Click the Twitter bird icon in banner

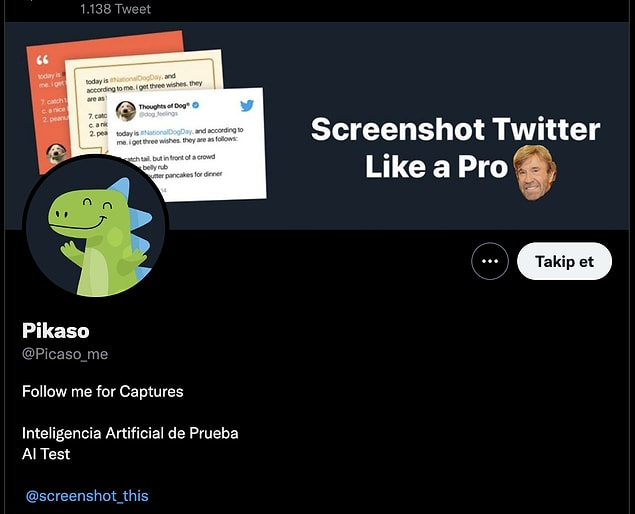(247, 106)
